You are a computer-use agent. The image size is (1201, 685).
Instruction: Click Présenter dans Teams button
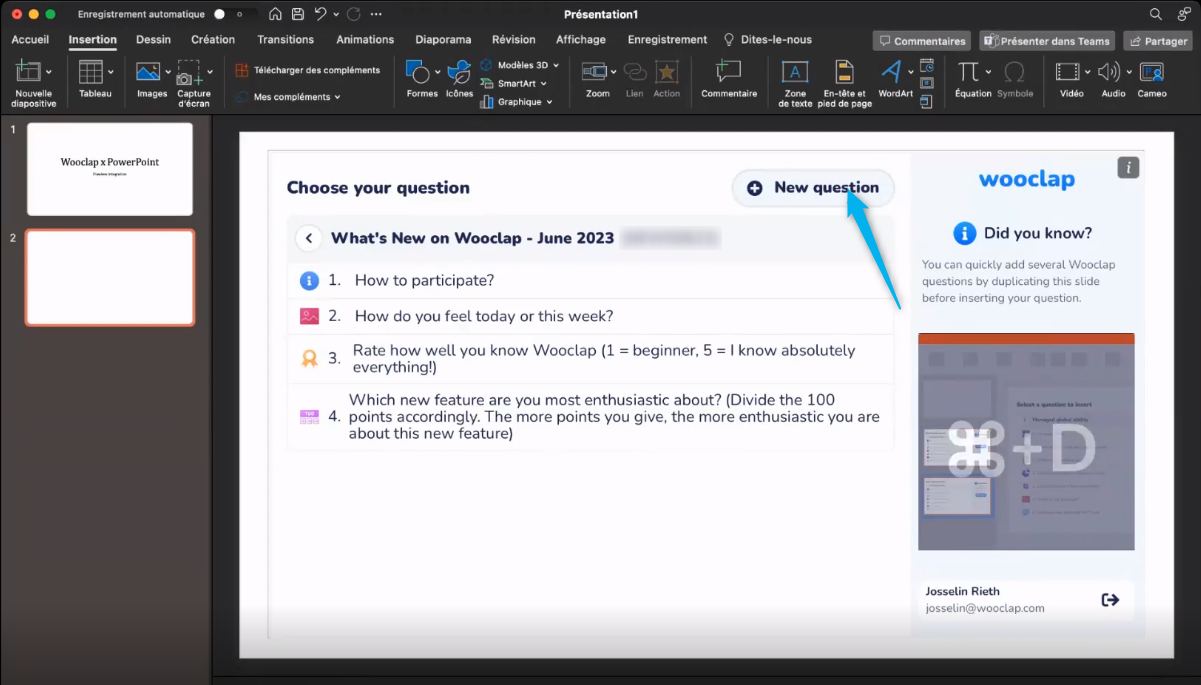pyautogui.click(x=1047, y=41)
